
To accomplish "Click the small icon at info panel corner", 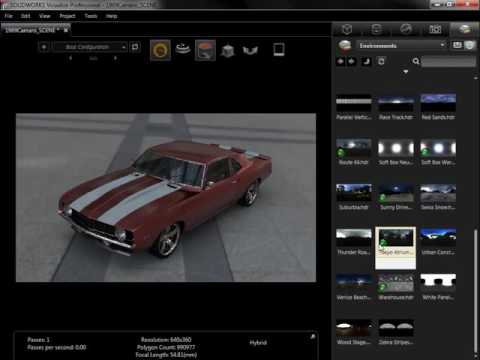I will pyautogui.click(x=313, y=337).
